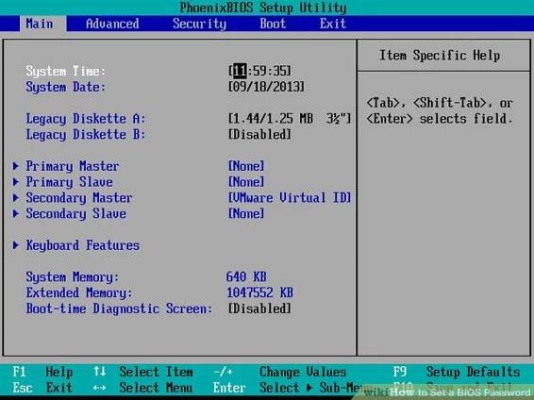Click the Esc Exit footer hint
The width and height of the screenshot is (534, 400).
click(43, 388)
